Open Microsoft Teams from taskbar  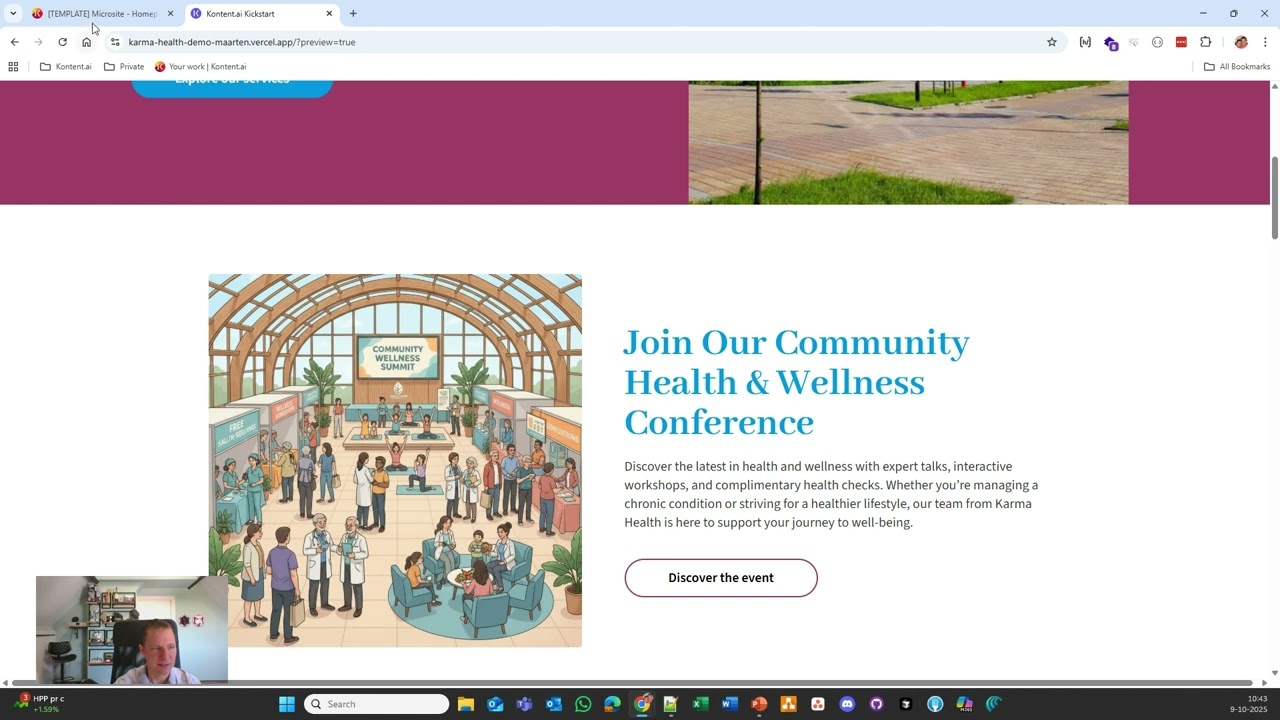(524, 704)
